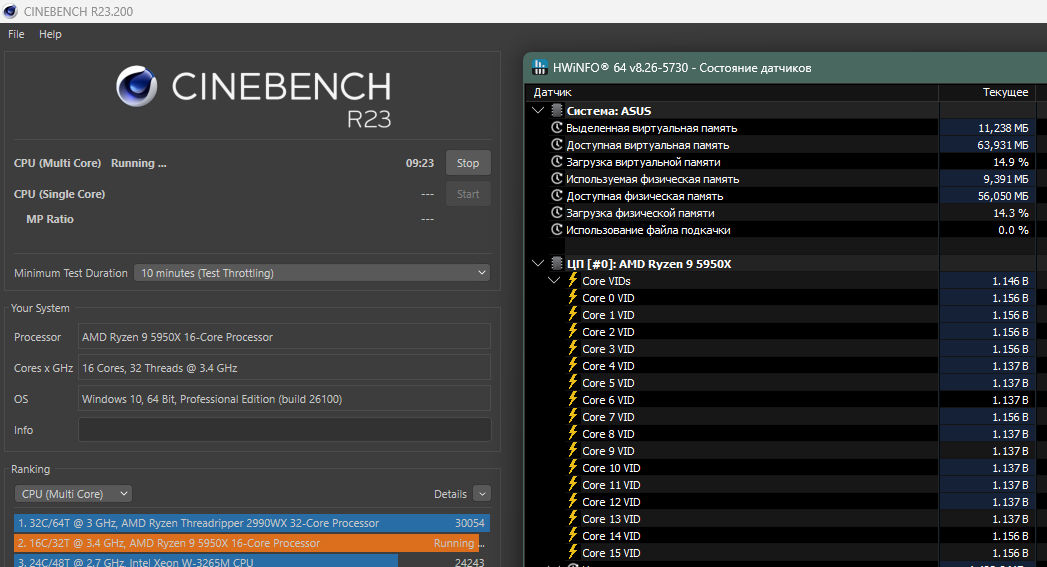The height and width of the screenshot is (567, 1047).
Task: Click the HWiNFO window icon
Action: click(540, 67)
